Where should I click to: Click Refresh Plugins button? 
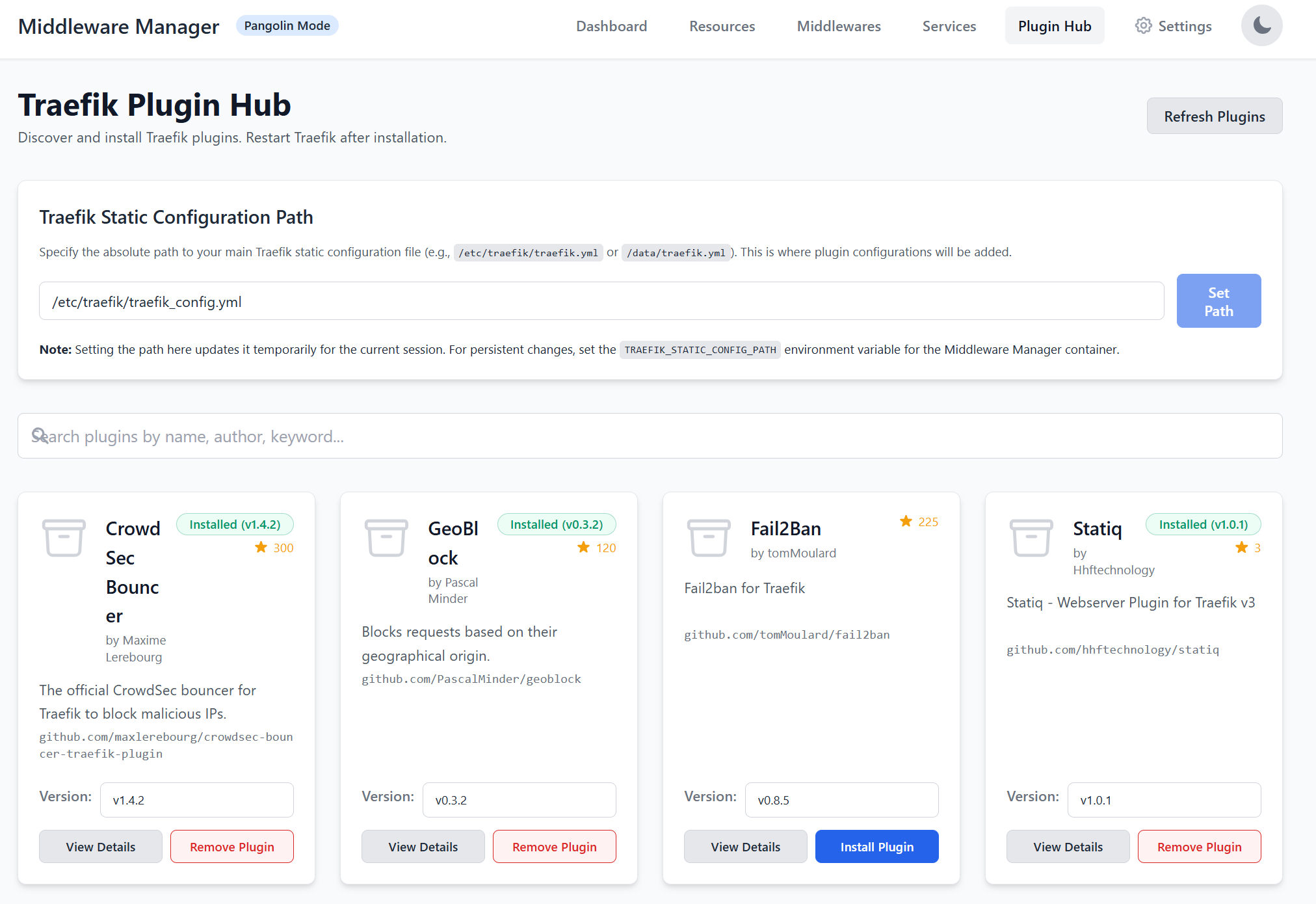point(1215,116)
